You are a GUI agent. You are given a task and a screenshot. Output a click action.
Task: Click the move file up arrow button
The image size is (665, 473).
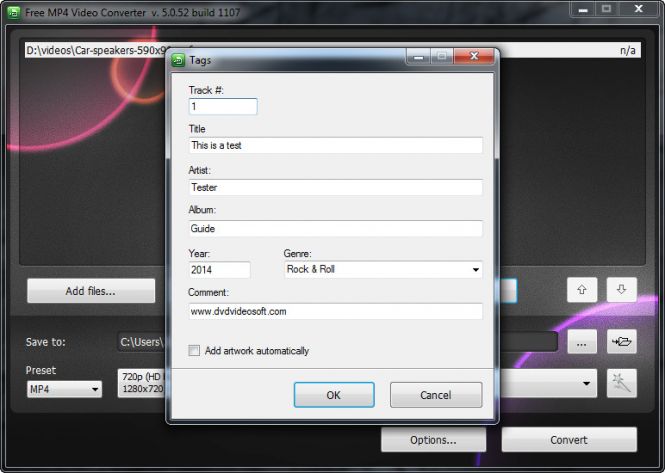tap(582, 290)
